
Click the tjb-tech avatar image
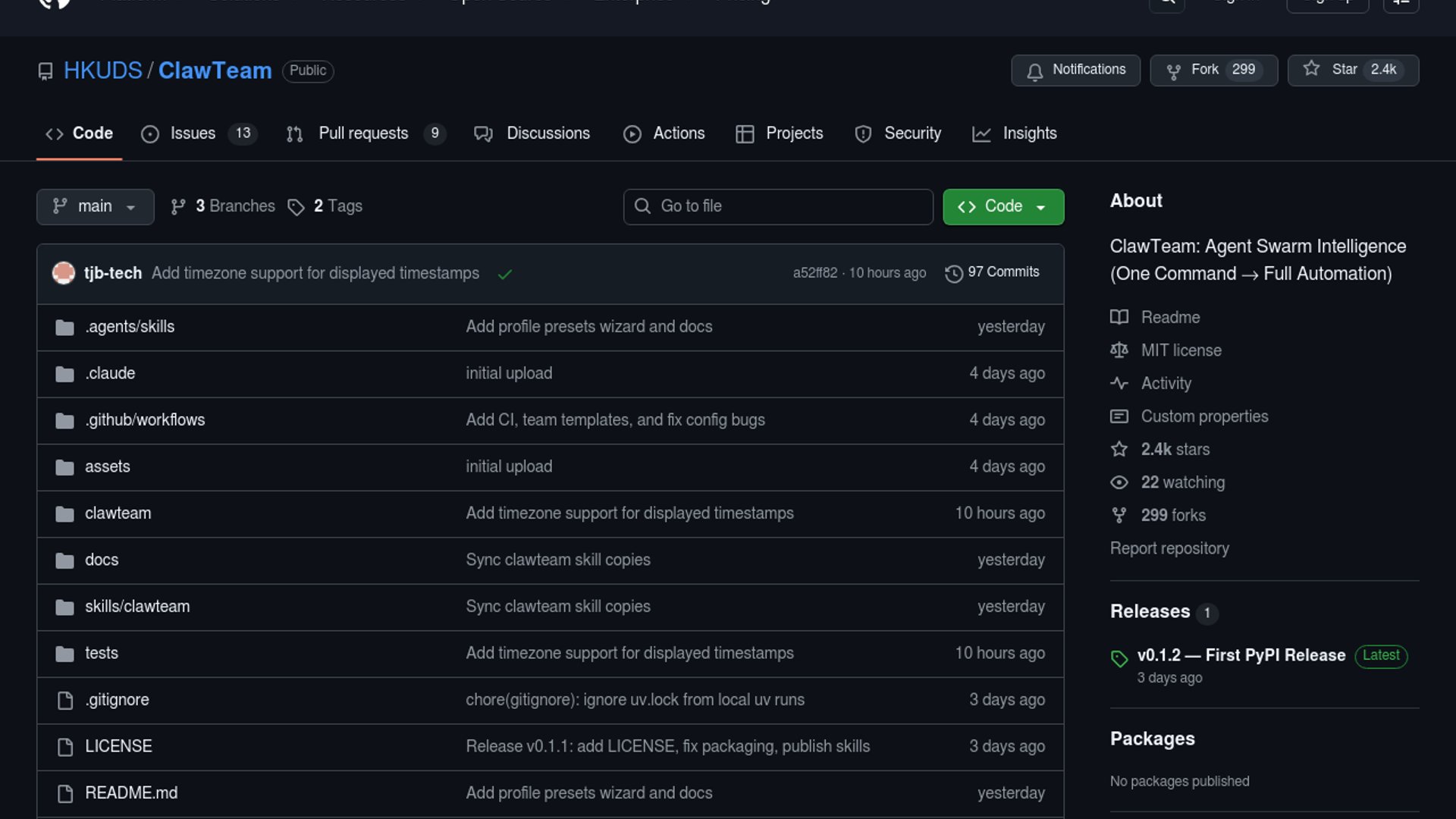click(64, 273)
